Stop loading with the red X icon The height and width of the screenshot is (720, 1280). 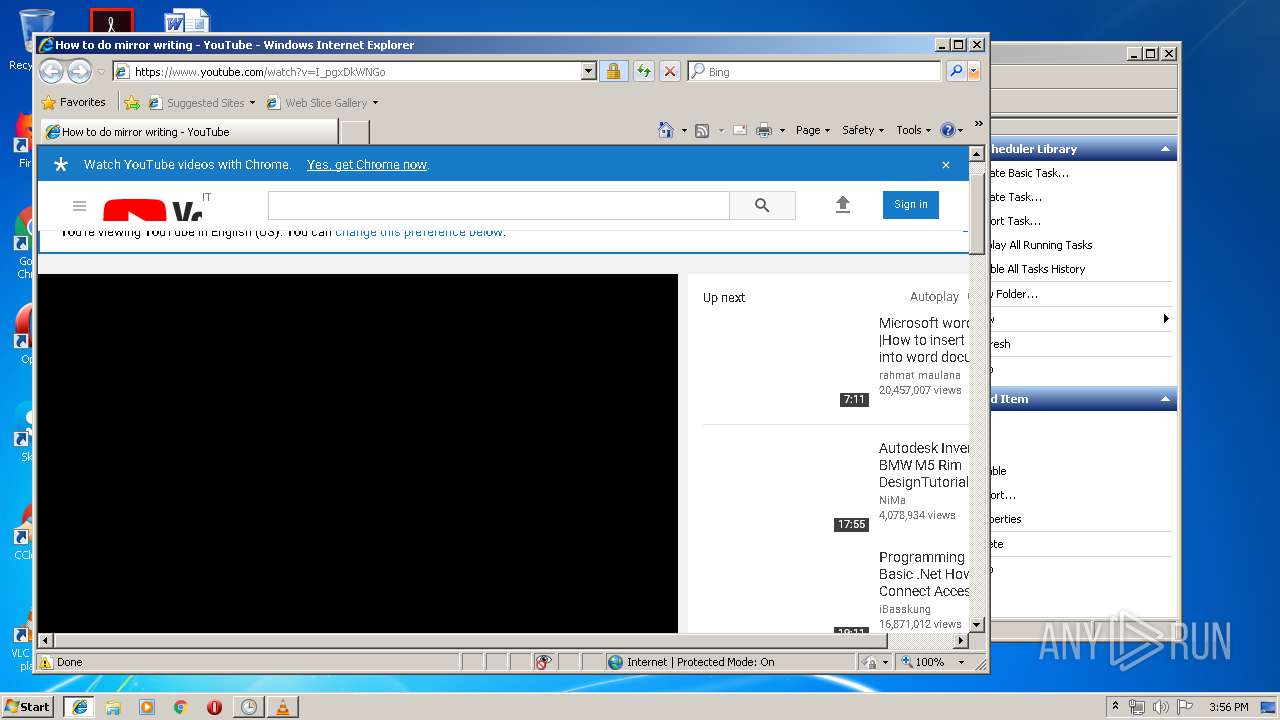coord(670,71)
